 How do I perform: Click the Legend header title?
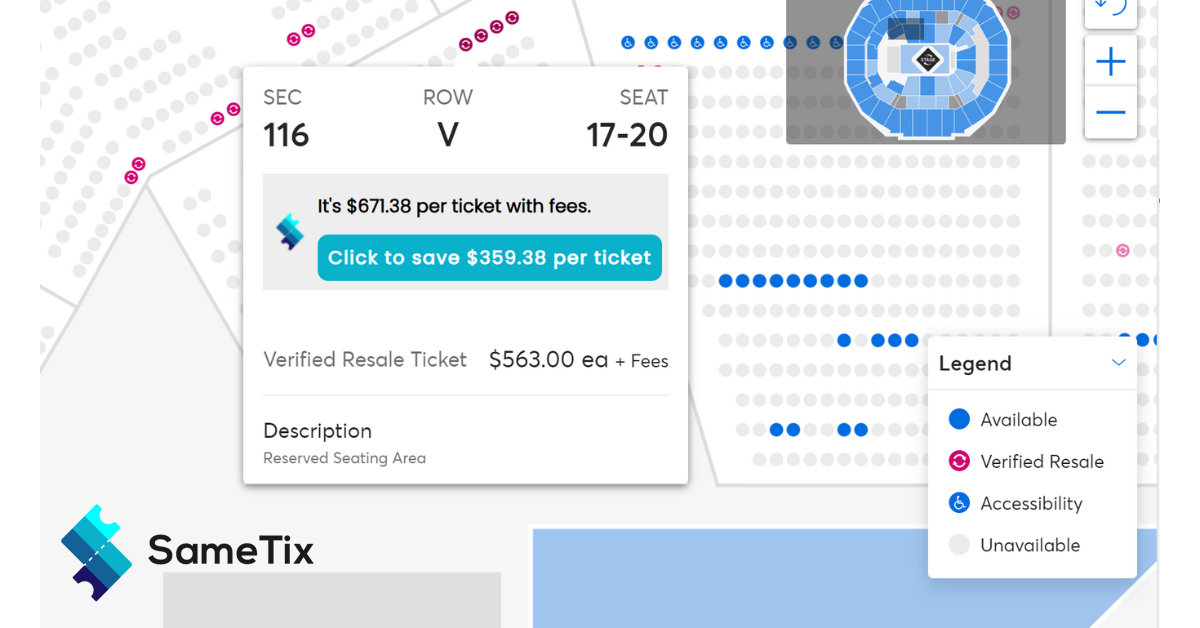tap(975, 364)
